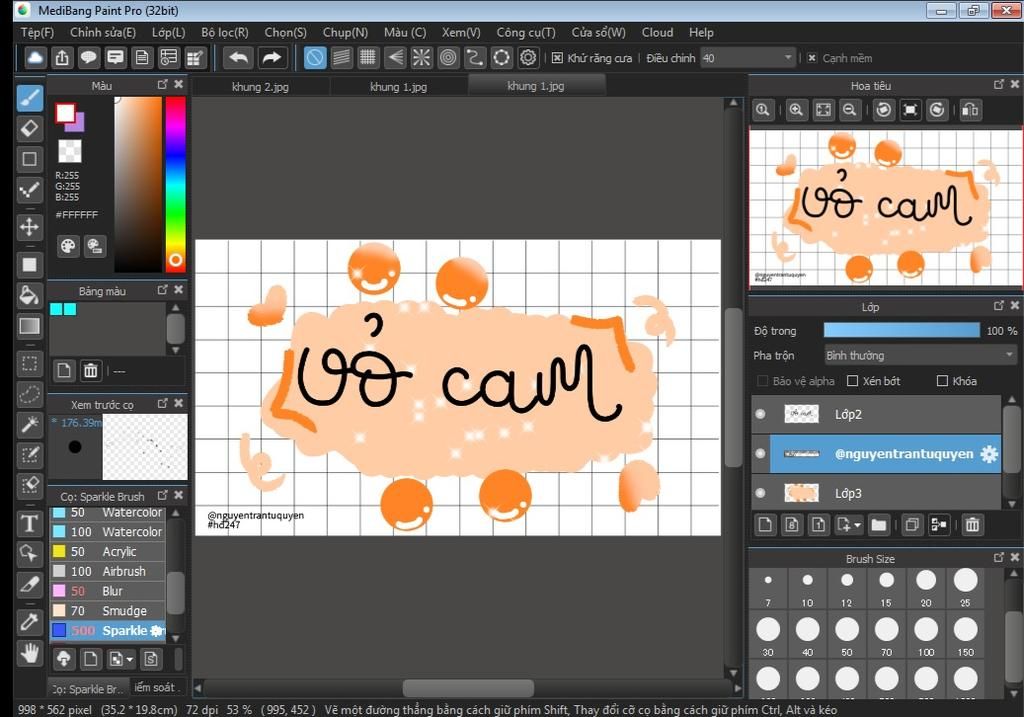Viewport: 1024px width, 717px height.
Task: Click the horizontal canvas scrollbar
Action: pyautogui.click(x=468, y=688)
